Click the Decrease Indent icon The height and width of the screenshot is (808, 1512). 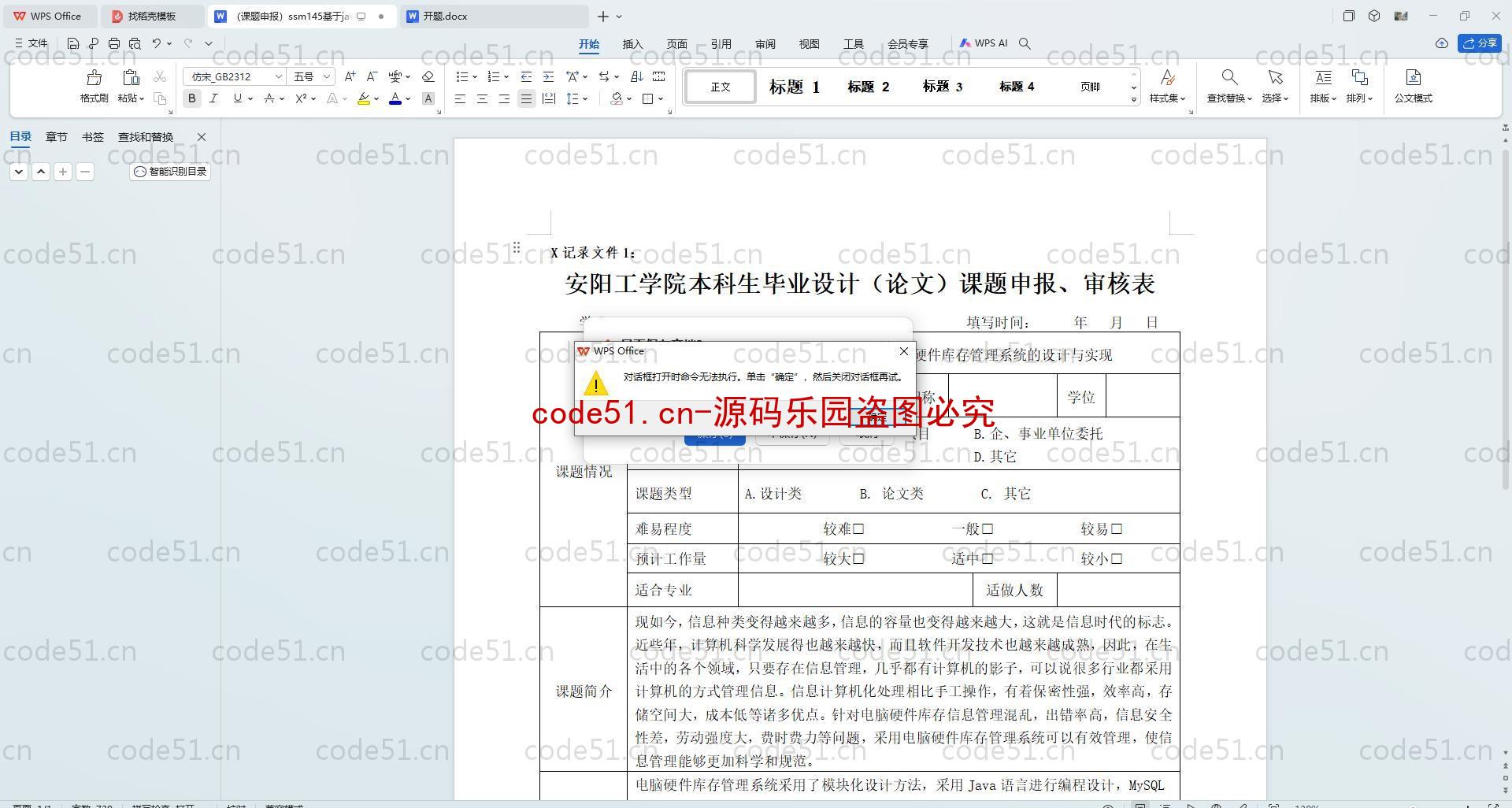[526, 76]
